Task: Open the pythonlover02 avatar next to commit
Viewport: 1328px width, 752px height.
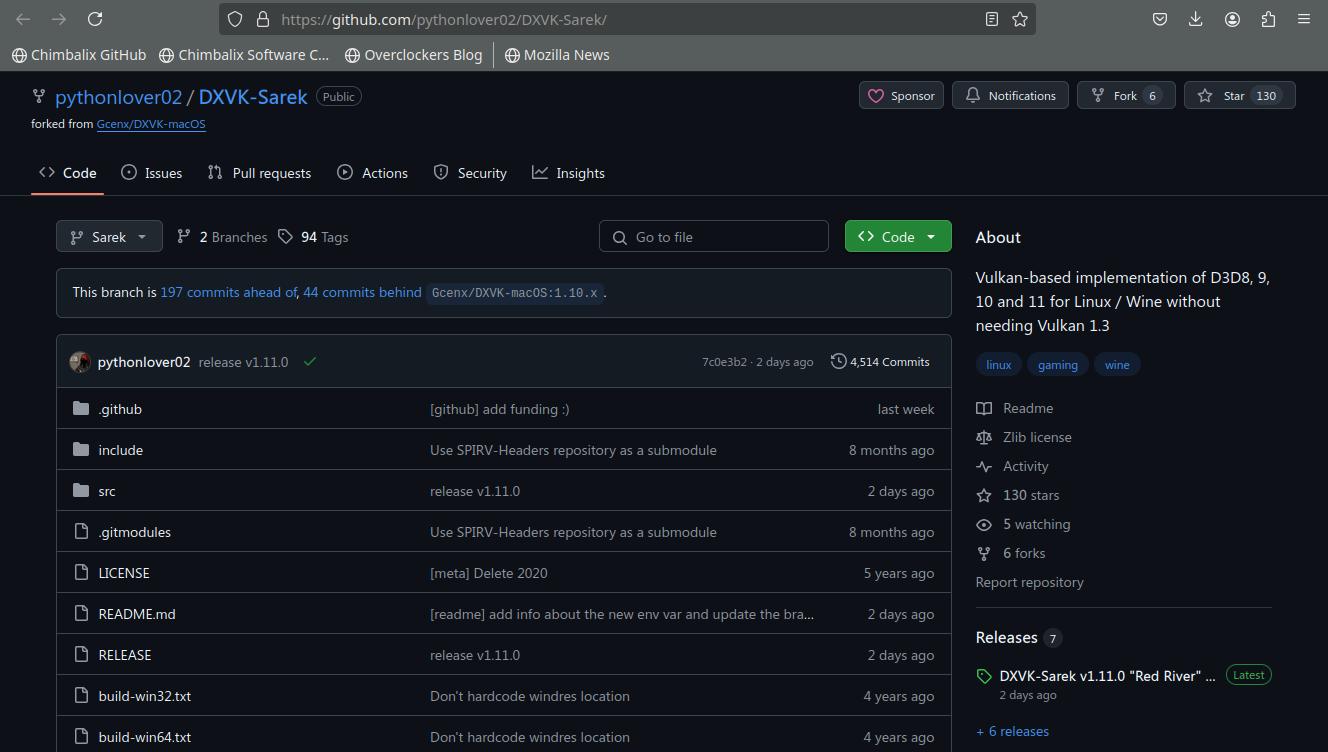Action: coord(80,362)
